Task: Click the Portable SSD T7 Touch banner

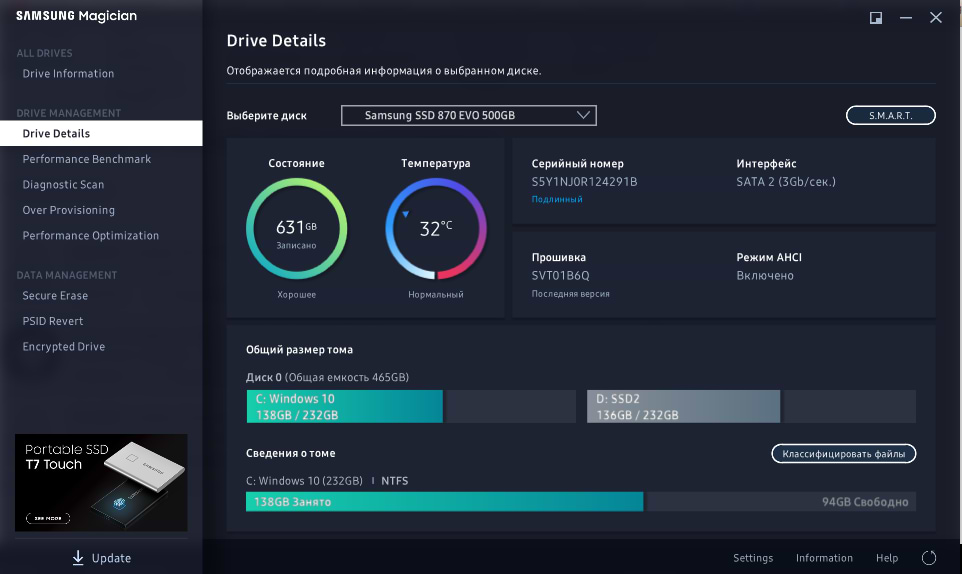Action: coord(101,483)
